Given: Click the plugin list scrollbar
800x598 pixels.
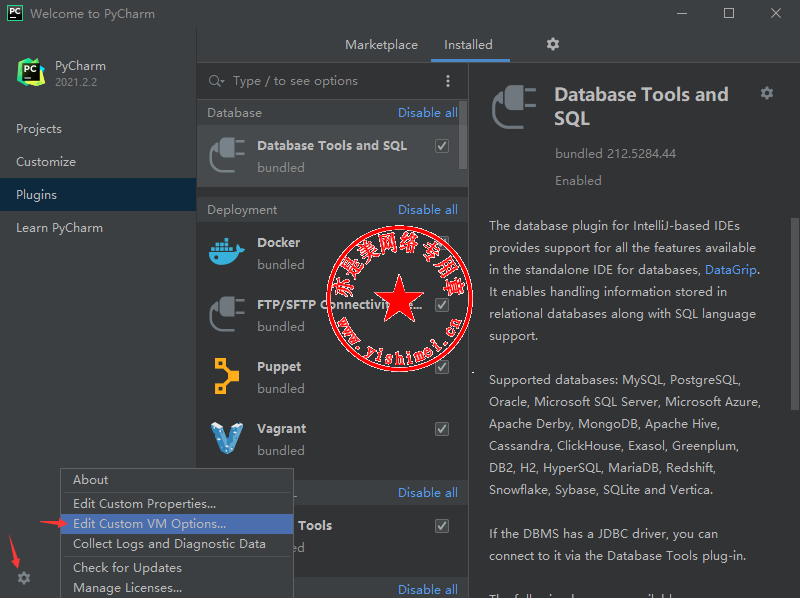Looking at the screenshot, I should 463,135.
